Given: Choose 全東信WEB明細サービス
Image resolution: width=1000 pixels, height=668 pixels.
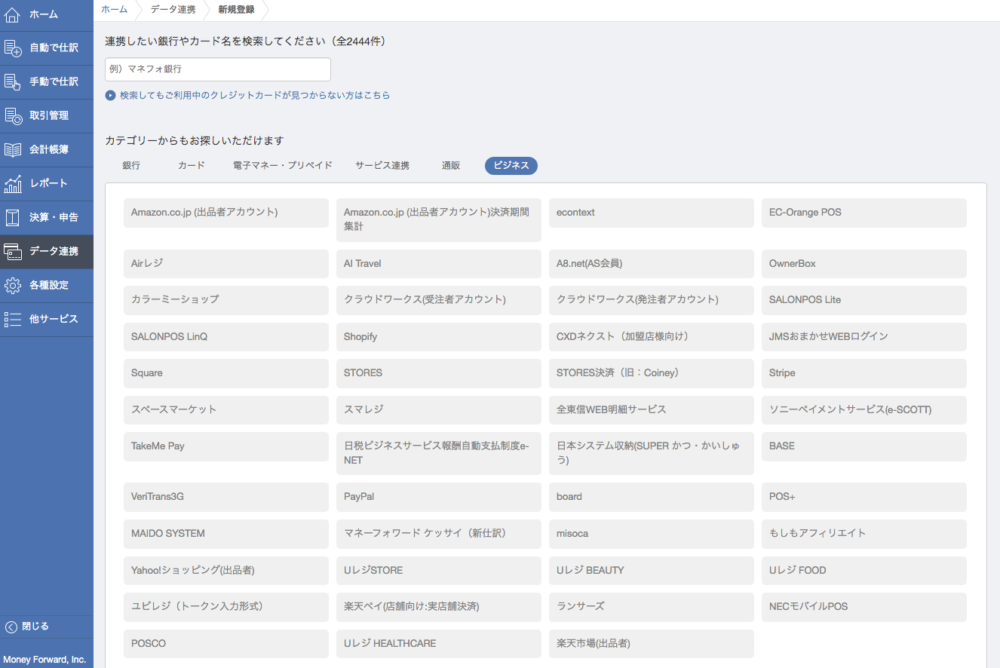Looking at the screenshot, I should pos(651,410).
